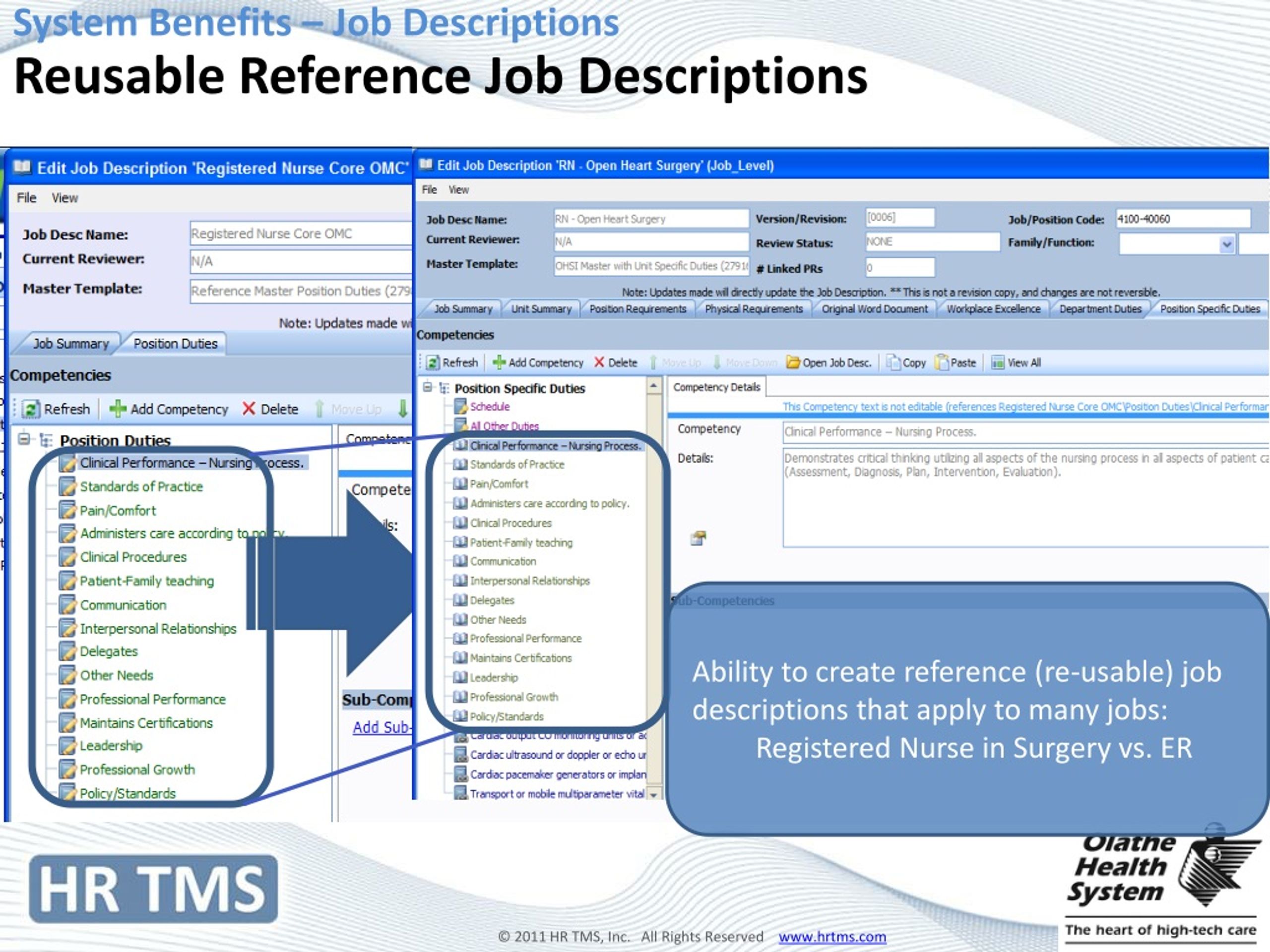
Task: Select Cardiac ultrasound or doppler tree item
Action: [551, 755]
